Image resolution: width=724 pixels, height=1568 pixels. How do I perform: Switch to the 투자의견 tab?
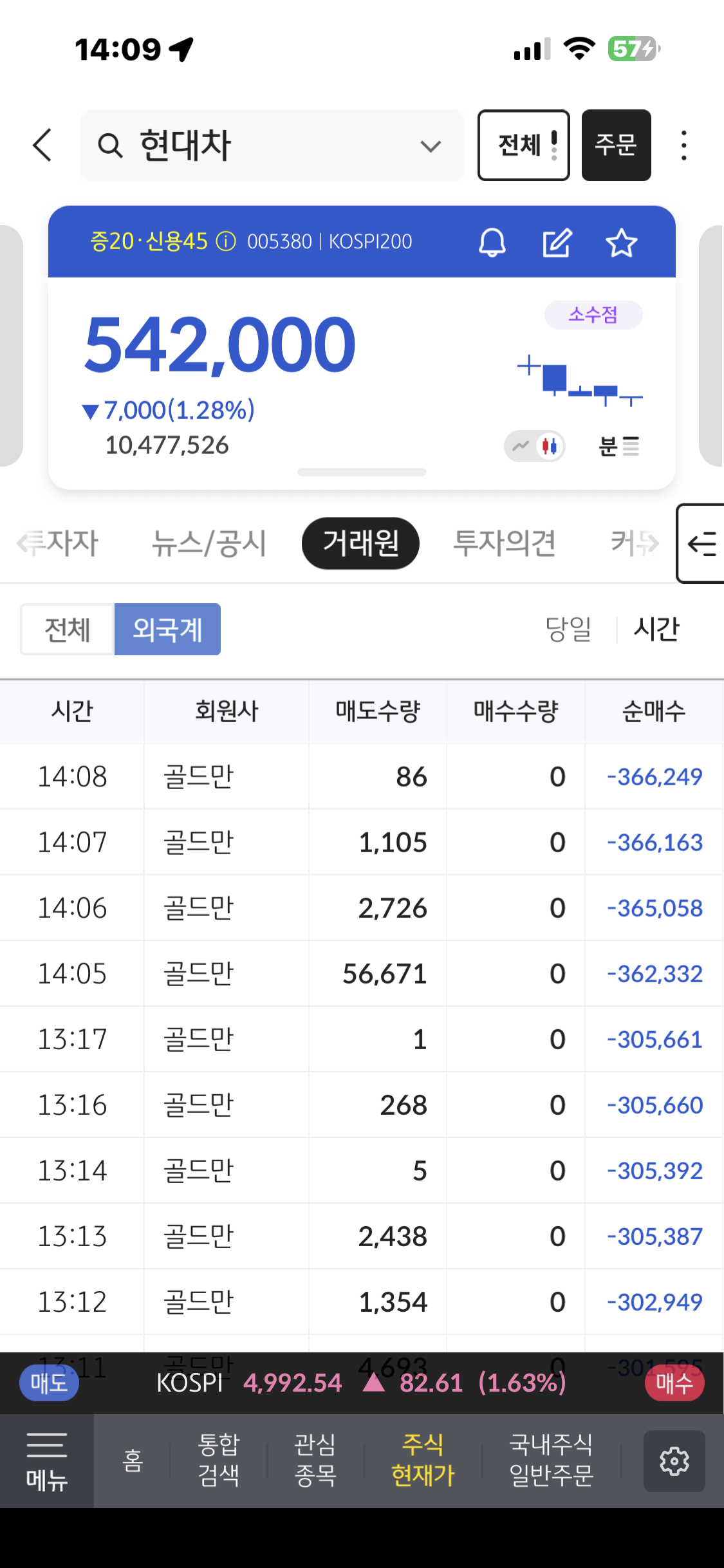coord(504,543)
